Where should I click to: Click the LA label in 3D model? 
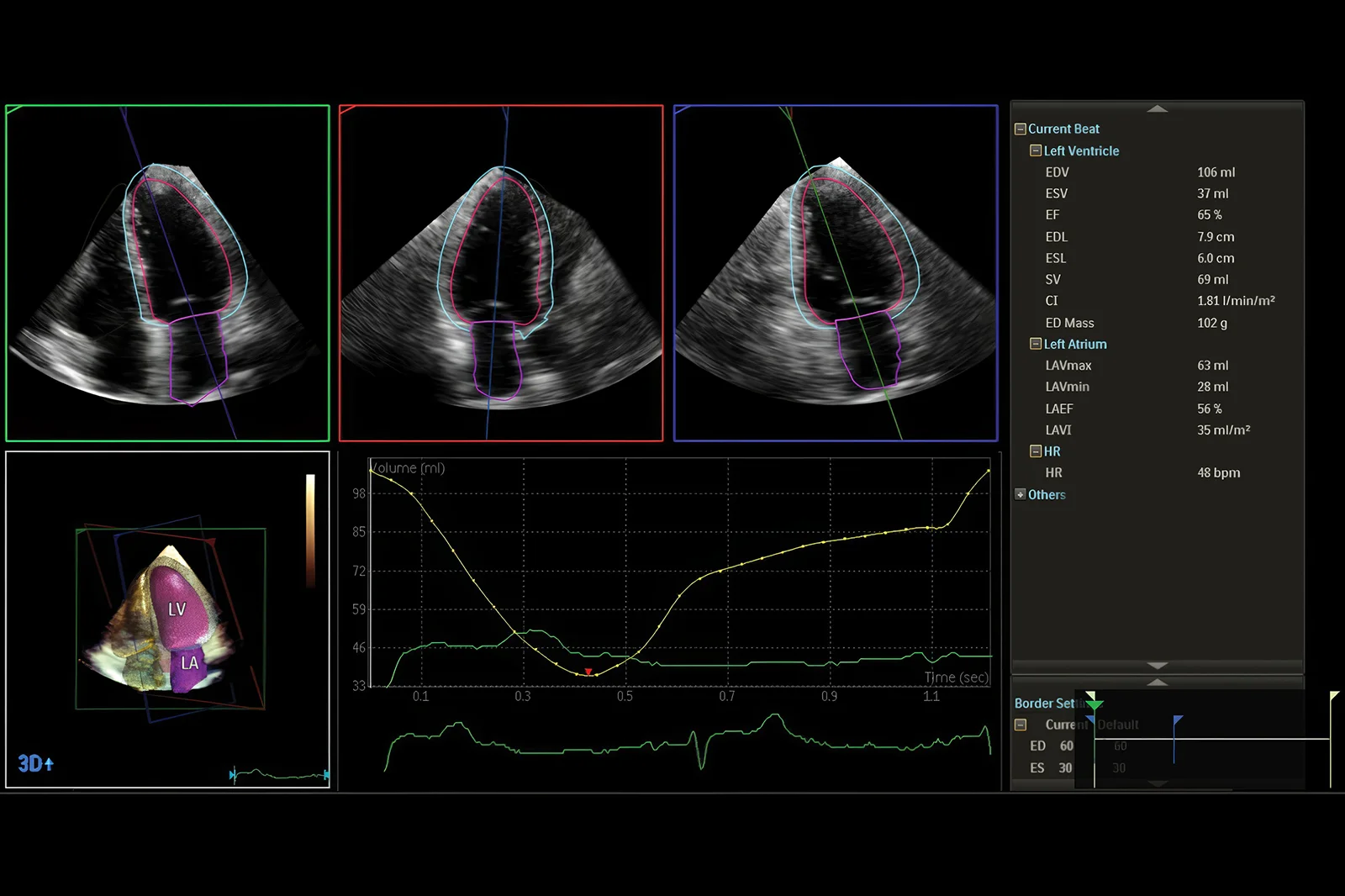[x=190, y=663]
